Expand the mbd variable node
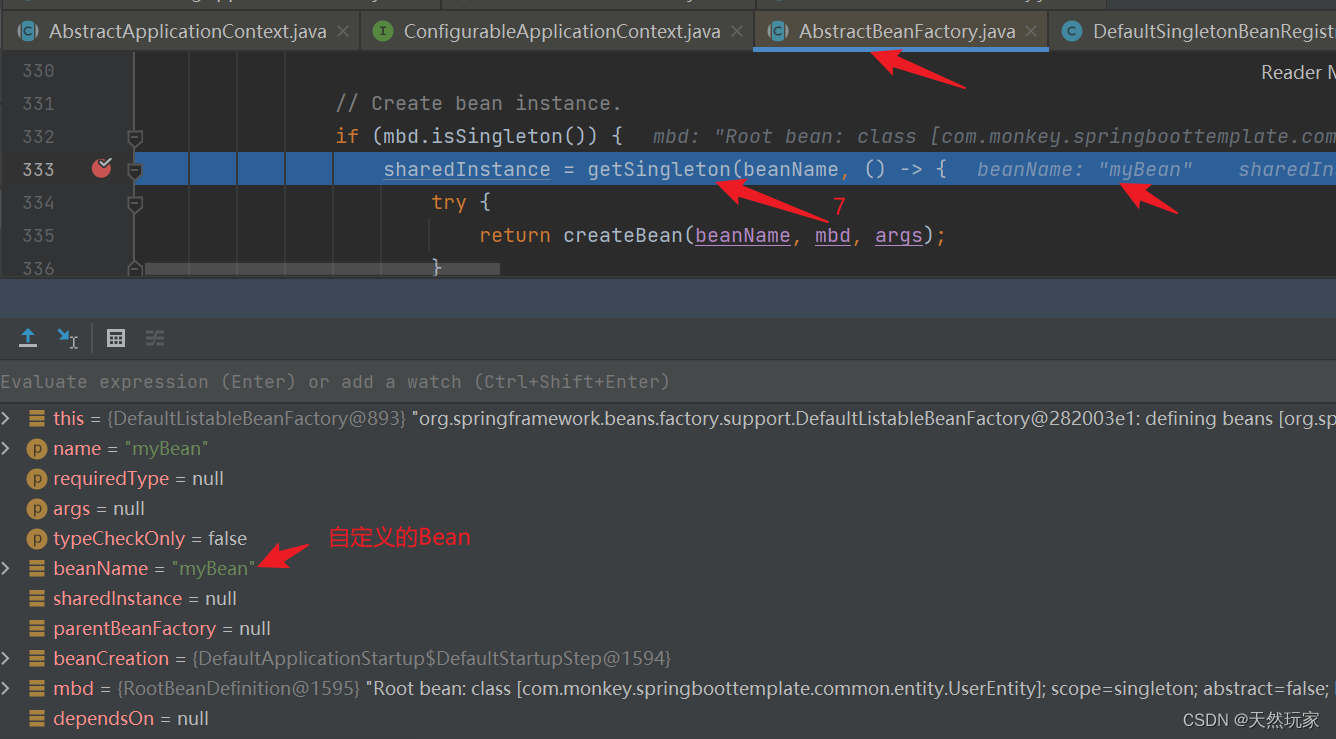 [7, 688]
